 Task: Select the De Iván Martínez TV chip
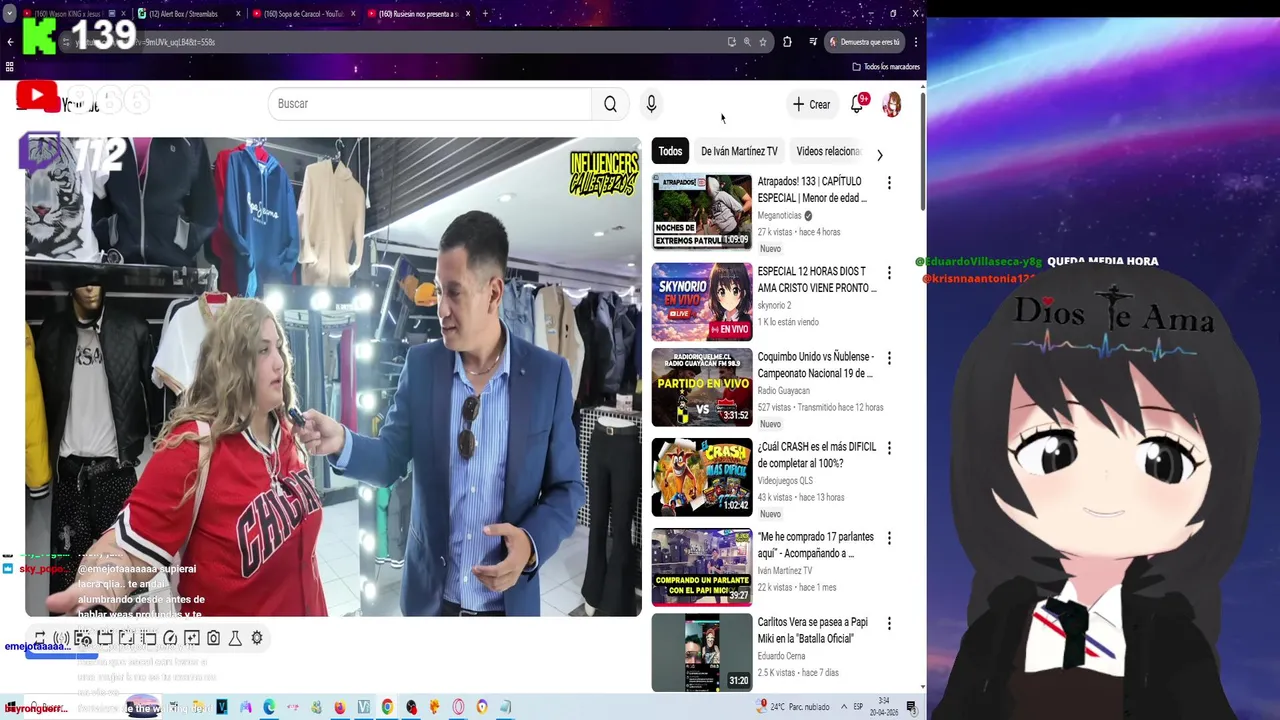(x=739, y=151)
